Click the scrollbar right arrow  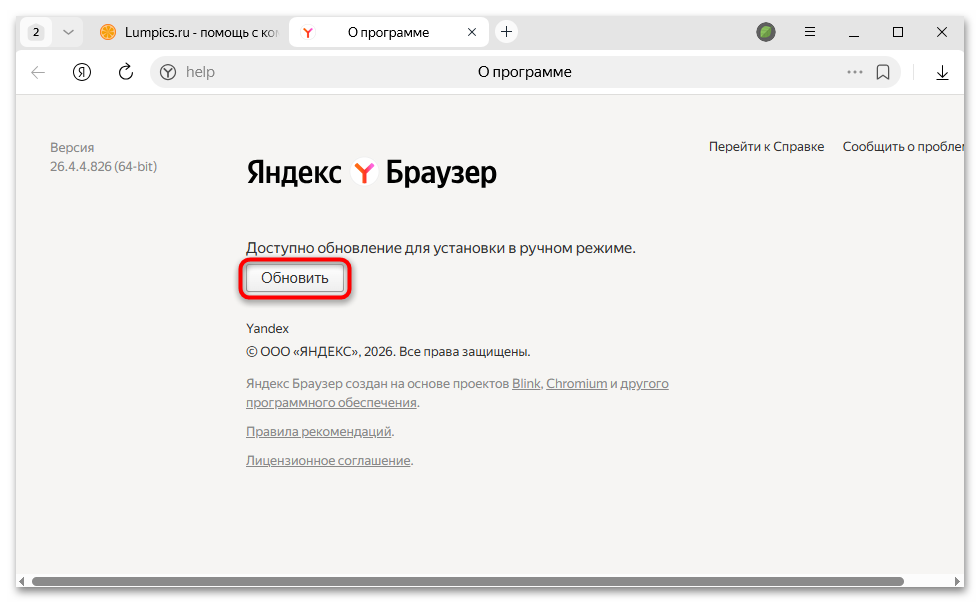tap(958, 581)
